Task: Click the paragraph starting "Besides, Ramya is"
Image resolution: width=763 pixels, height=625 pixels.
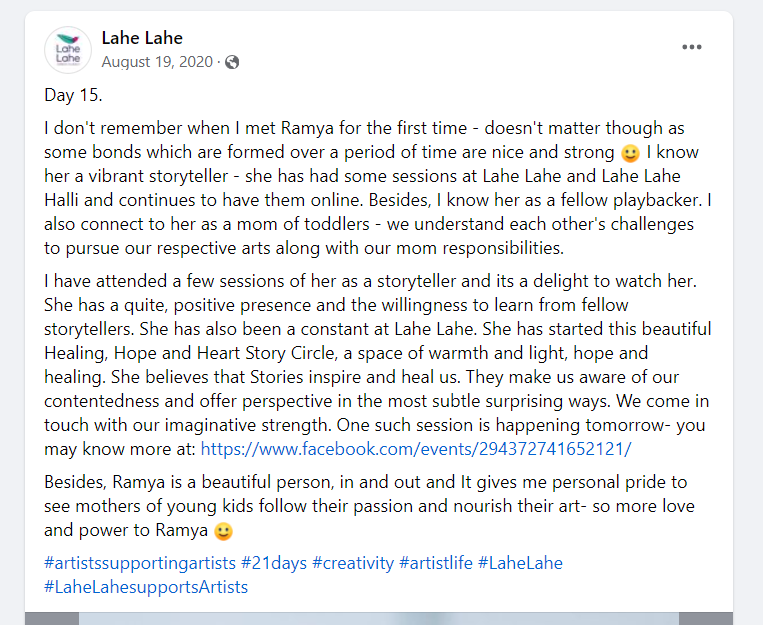Action: (370, 506)
